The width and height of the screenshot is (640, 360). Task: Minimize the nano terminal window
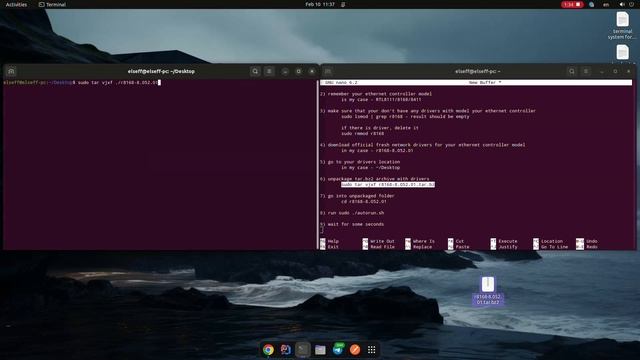[602, 71]
